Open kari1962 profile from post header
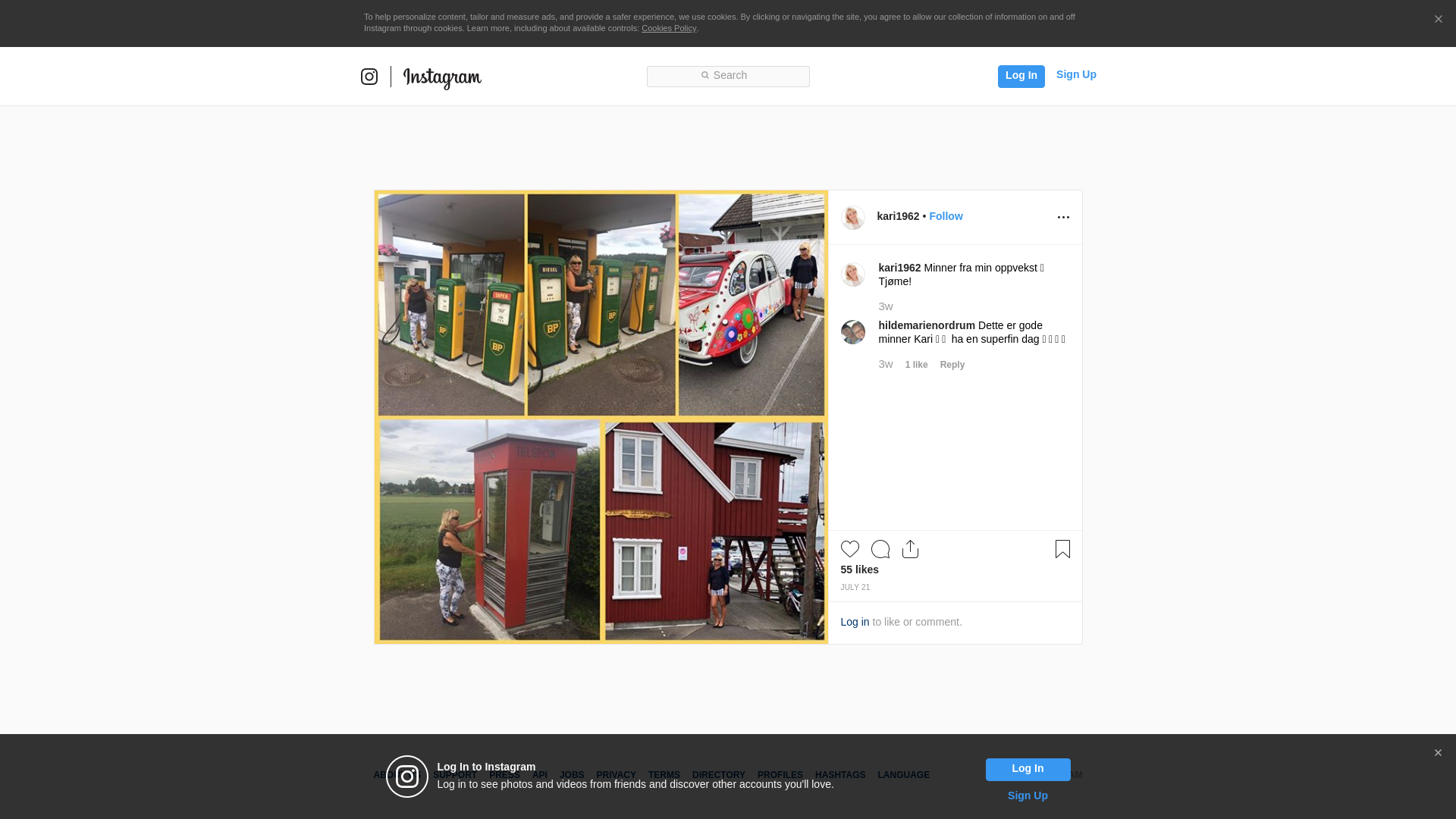The width and height of the screenshot is (1456, 819). click(x=898, y=216)
